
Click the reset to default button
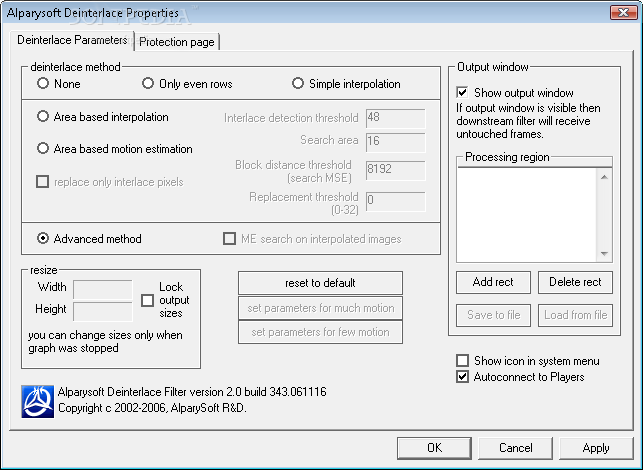[320, 283]
